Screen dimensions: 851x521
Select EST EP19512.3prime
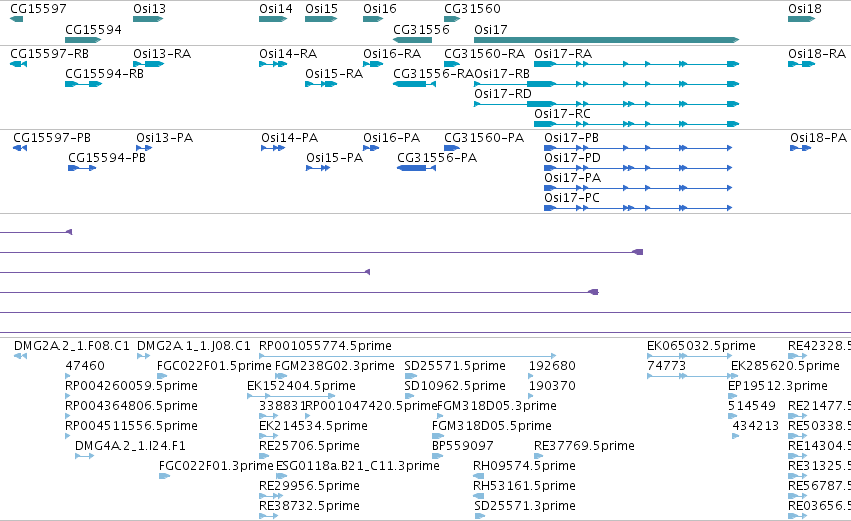pyautogui.click(x=778, y=386)
